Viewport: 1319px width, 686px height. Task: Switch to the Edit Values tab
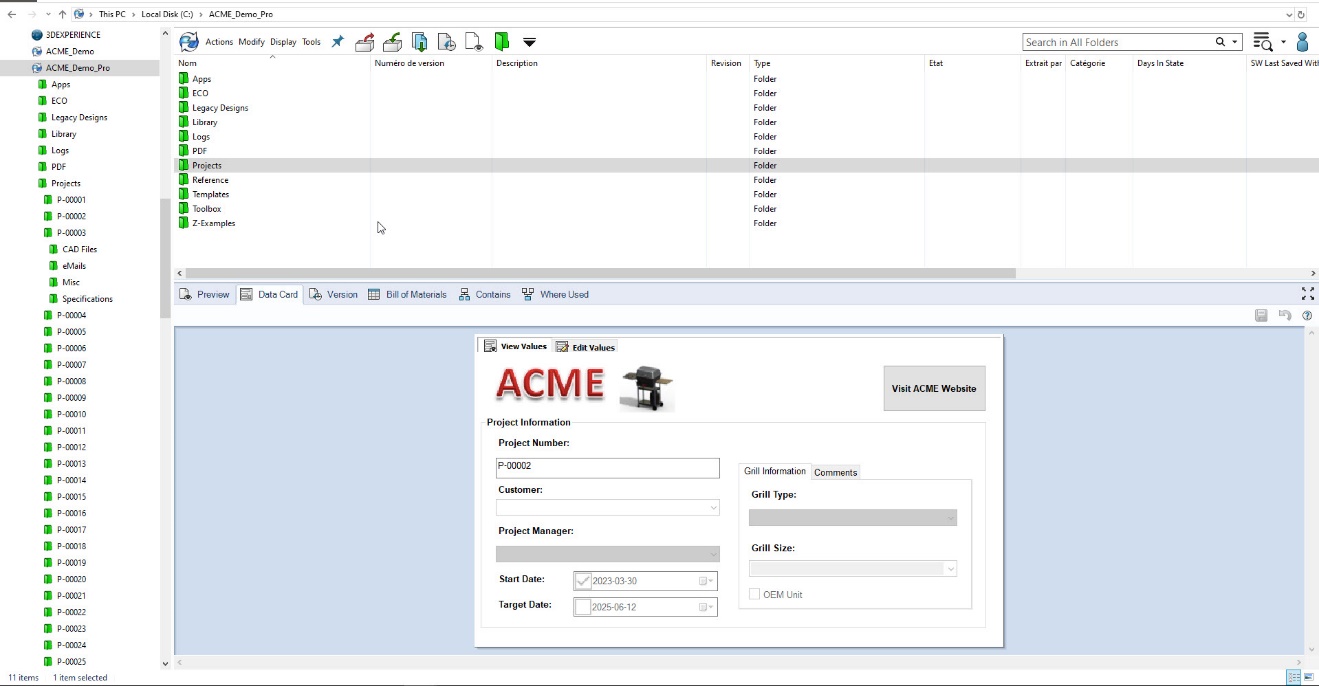pyautogui.click(x=586, y=347)
